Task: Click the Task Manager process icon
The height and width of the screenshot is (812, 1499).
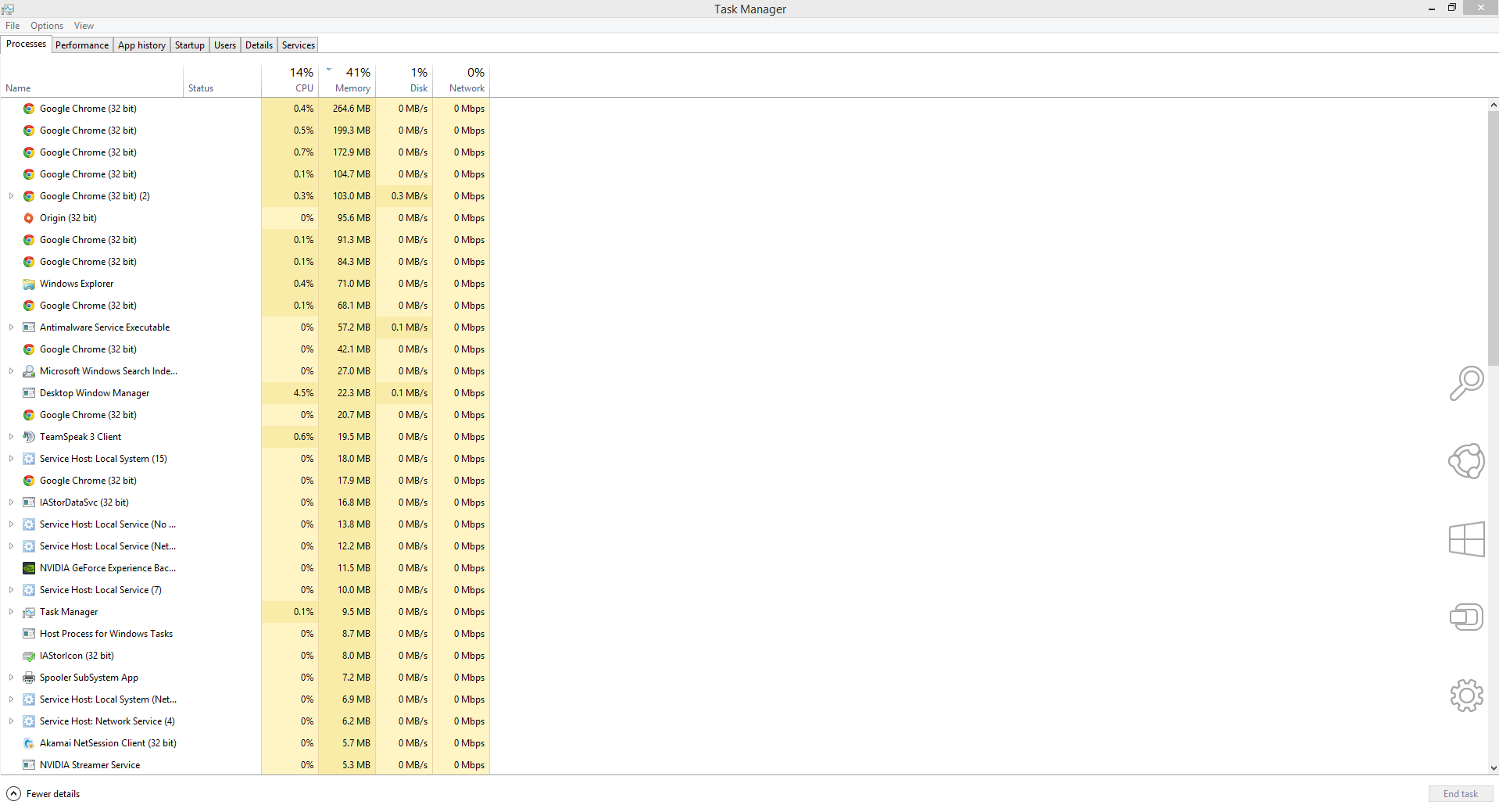Action: pyautogui.click(x=29, y=612)
